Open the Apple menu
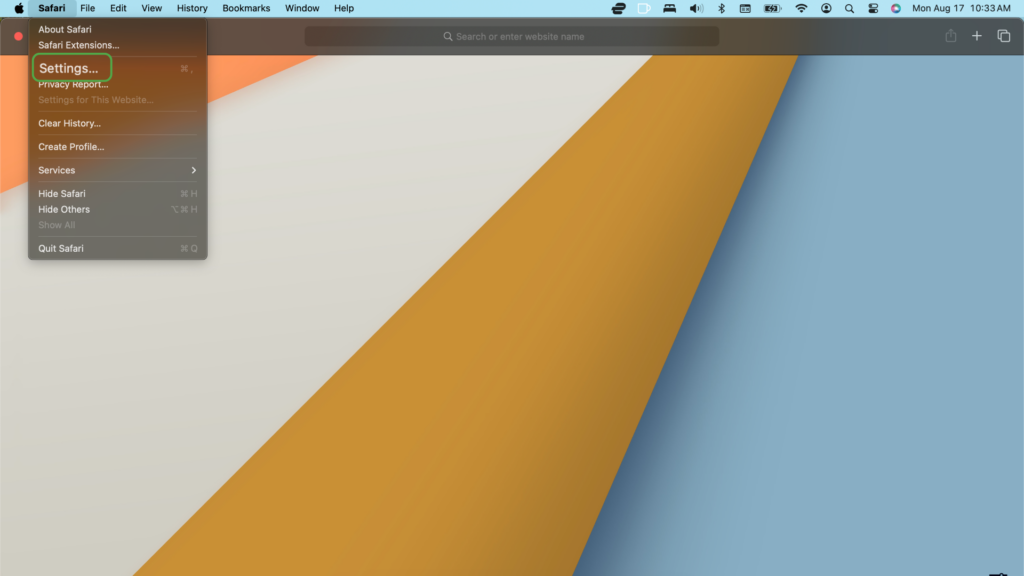Image resolution: width=1024 pixels, height=576 pixels. point(19,8)
